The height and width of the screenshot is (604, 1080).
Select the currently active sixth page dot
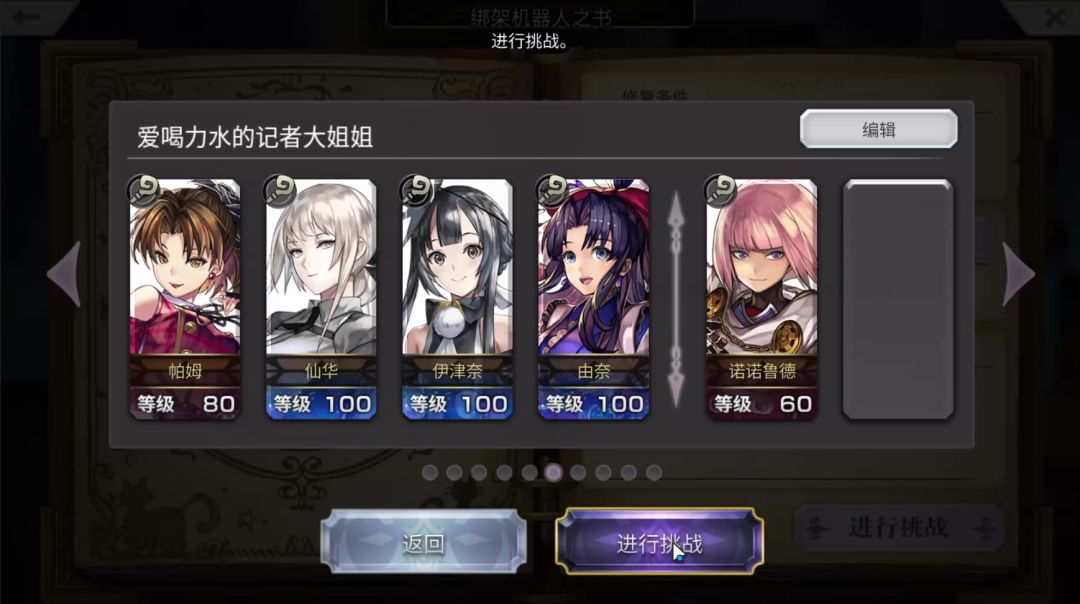click(554, 472)
